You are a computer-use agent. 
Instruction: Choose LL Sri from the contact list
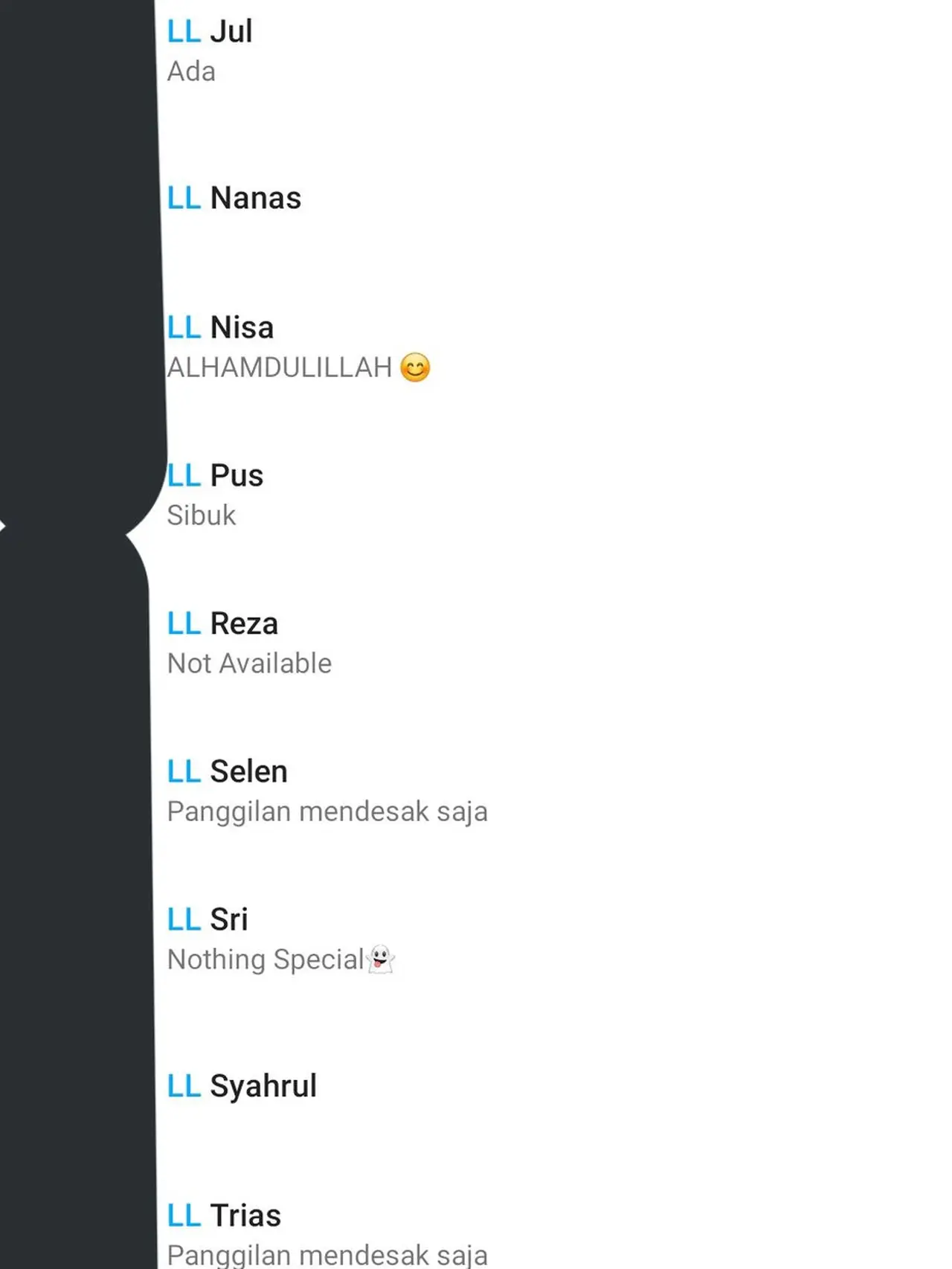click(208, 920)
